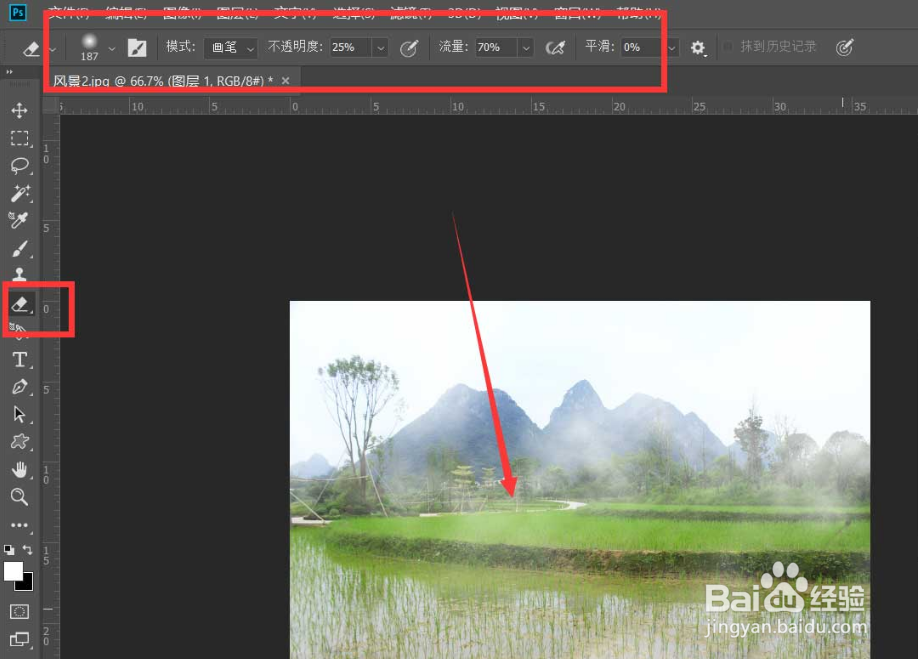Check the 抹到历史记录 checkbox
The height and width of the screenshot is (659, 918).
point(728,47)
